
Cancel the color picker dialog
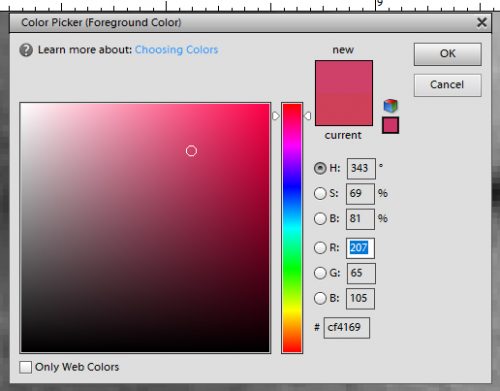pyautogui.click(x=448, y=85)
